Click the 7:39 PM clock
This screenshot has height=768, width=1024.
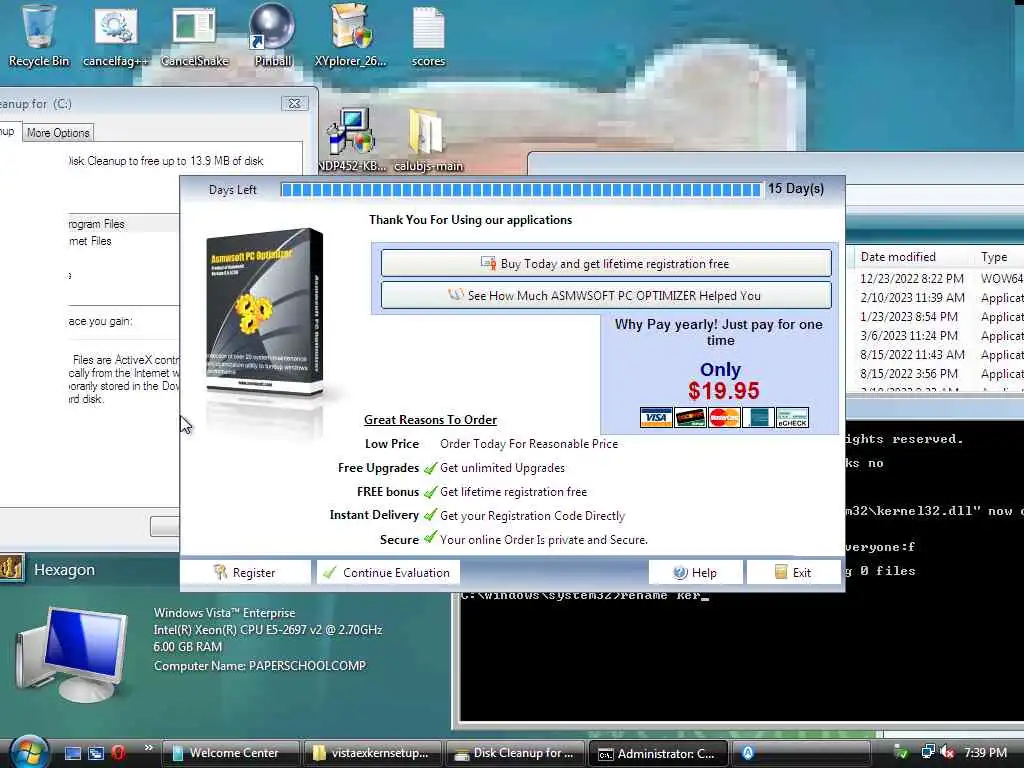pyautogui.click(x=985, y=752)
